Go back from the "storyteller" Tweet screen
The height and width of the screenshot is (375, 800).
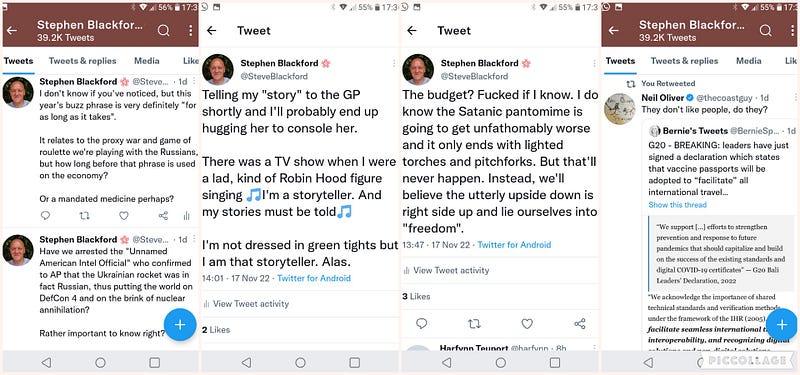(x=211, y=31)
